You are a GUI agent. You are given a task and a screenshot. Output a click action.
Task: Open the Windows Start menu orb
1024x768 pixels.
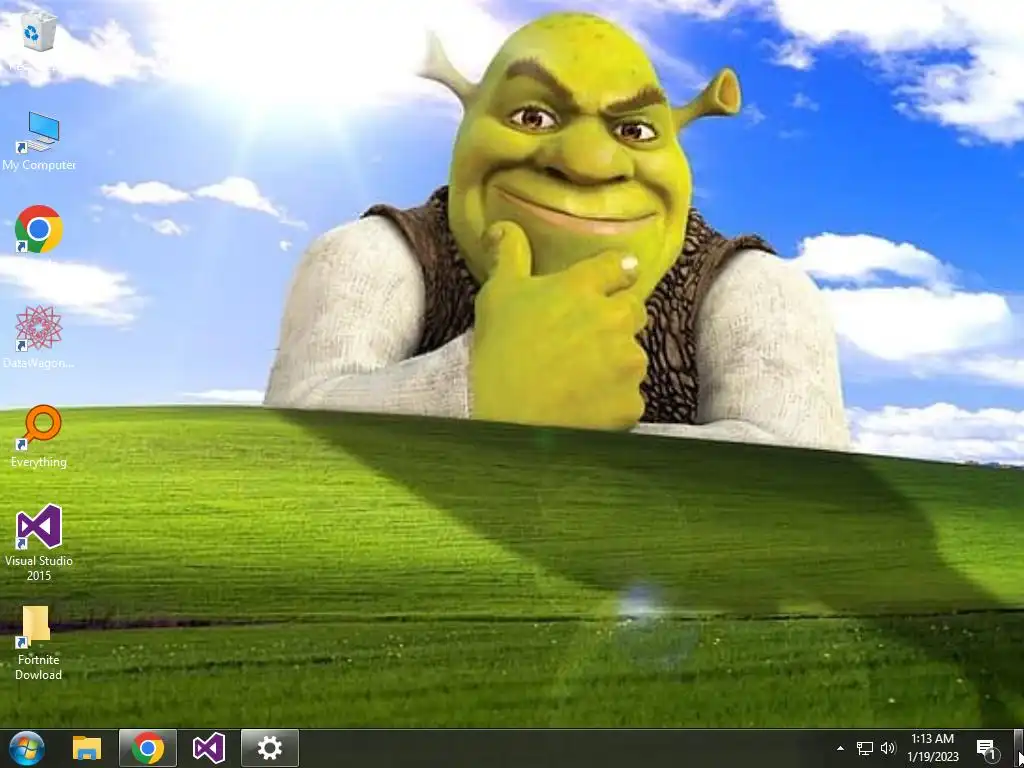[27, 748]
